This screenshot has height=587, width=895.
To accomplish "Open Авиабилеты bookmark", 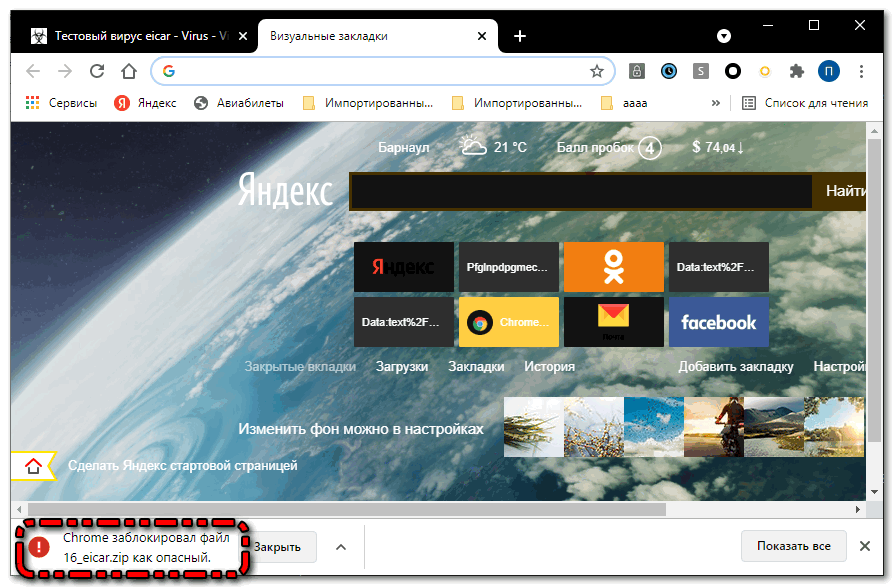I will [x=239, y=103].
